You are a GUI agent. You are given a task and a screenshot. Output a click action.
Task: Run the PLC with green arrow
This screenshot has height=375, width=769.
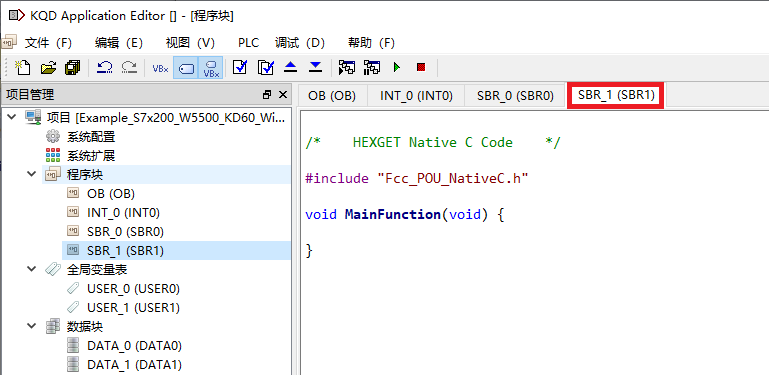point(397,67)
